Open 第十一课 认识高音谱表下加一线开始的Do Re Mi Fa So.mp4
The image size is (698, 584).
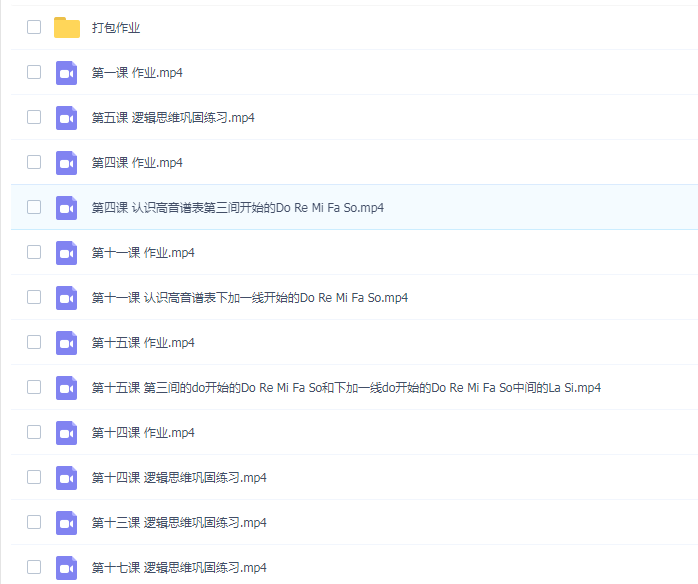pyautogui.click(x=250, y=297)
